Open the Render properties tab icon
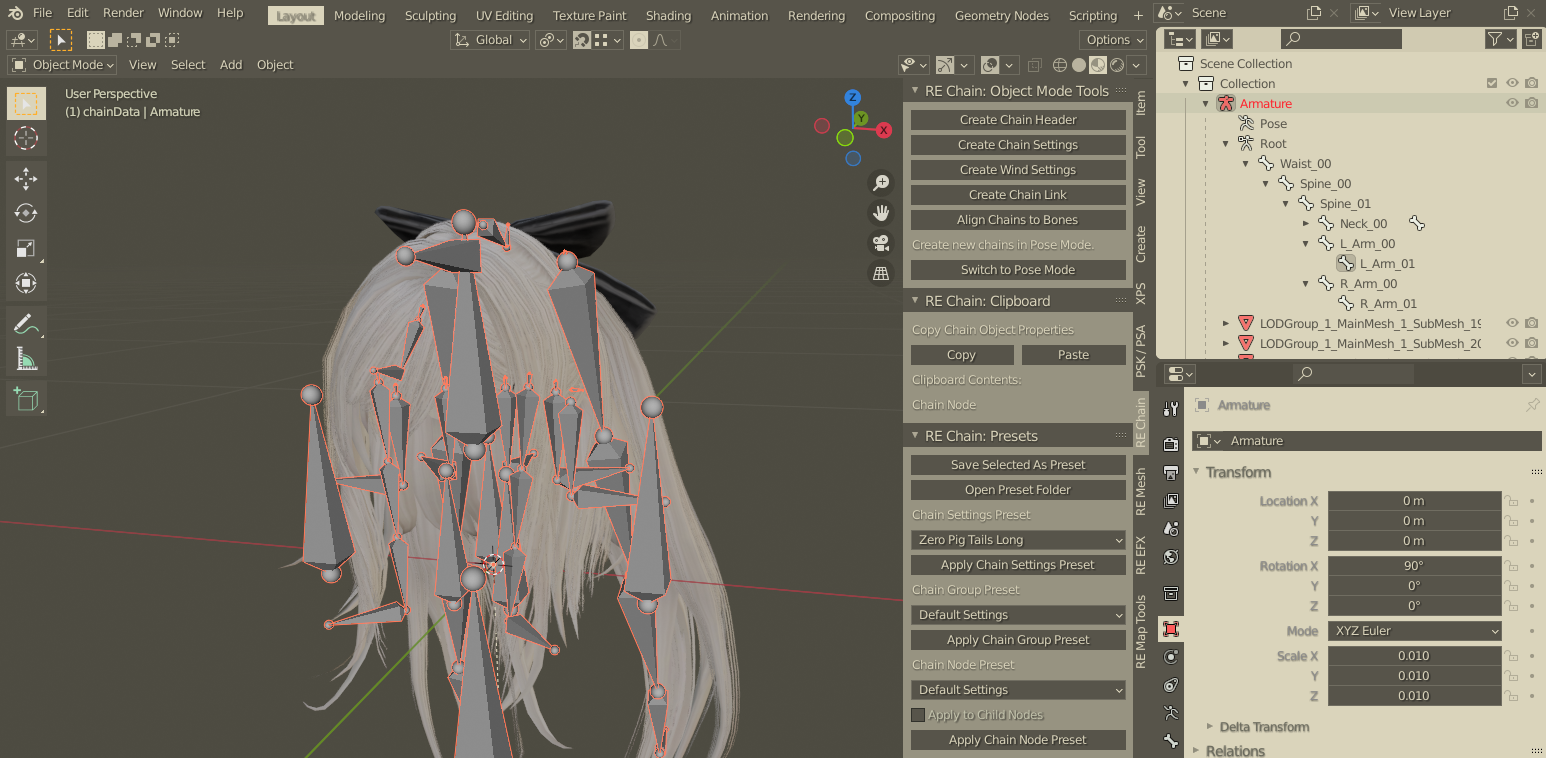The image size is (1546, 758). (1171, 443)
